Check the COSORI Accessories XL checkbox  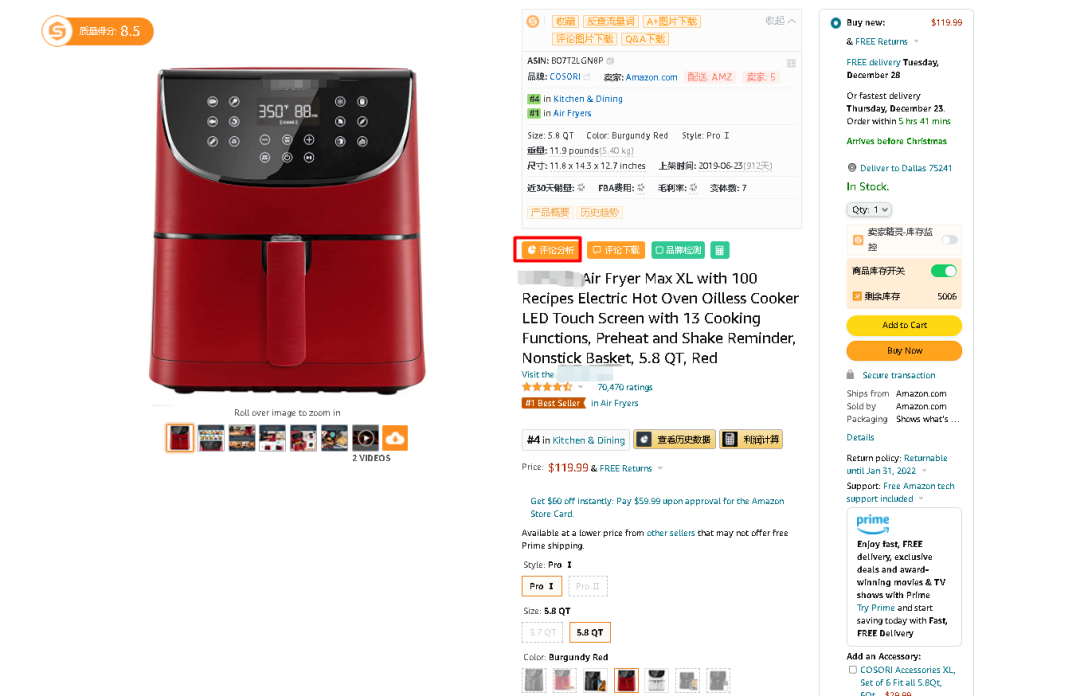[x=853, y=670]
